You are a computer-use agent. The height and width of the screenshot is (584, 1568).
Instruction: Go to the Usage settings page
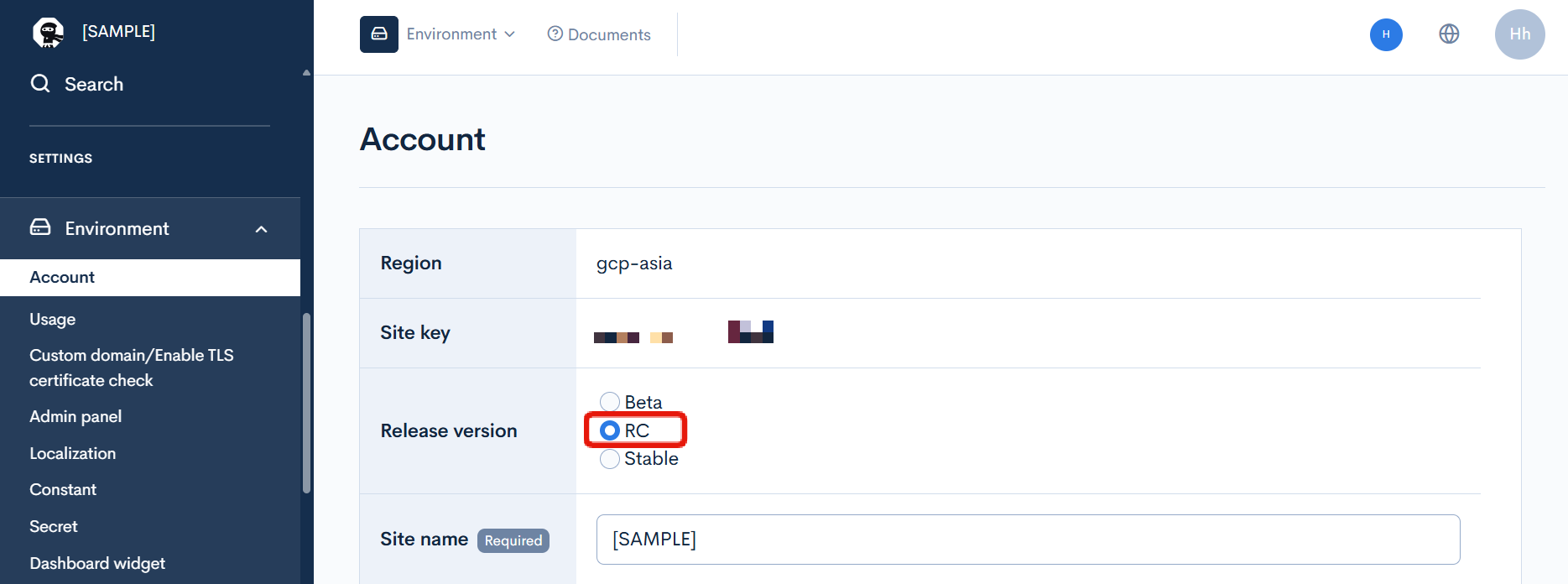pyautogui.click(x=52, y=319)
